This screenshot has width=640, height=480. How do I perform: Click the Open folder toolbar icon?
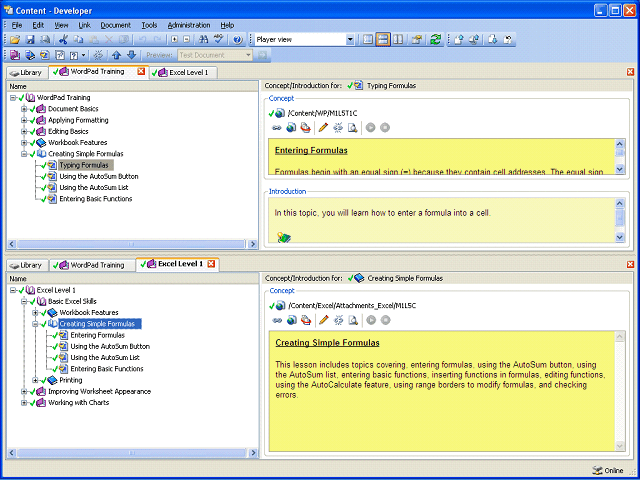pyautogui.click(x=15, y=40)
